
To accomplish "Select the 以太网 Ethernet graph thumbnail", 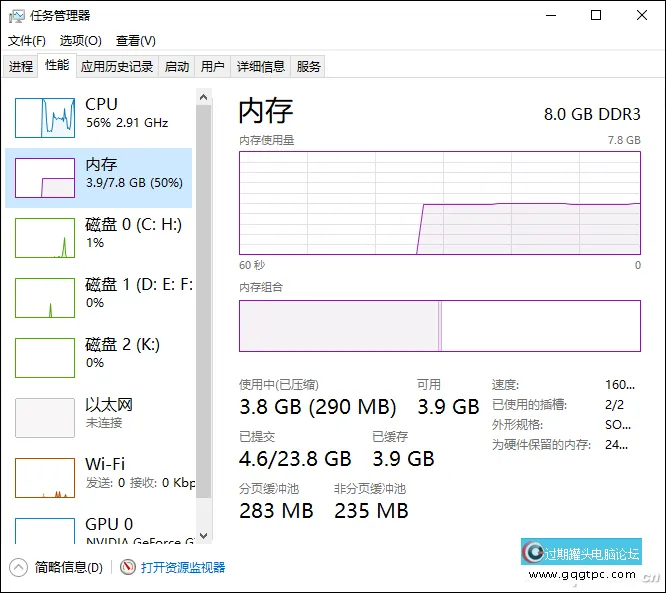I will click(45, 418).
